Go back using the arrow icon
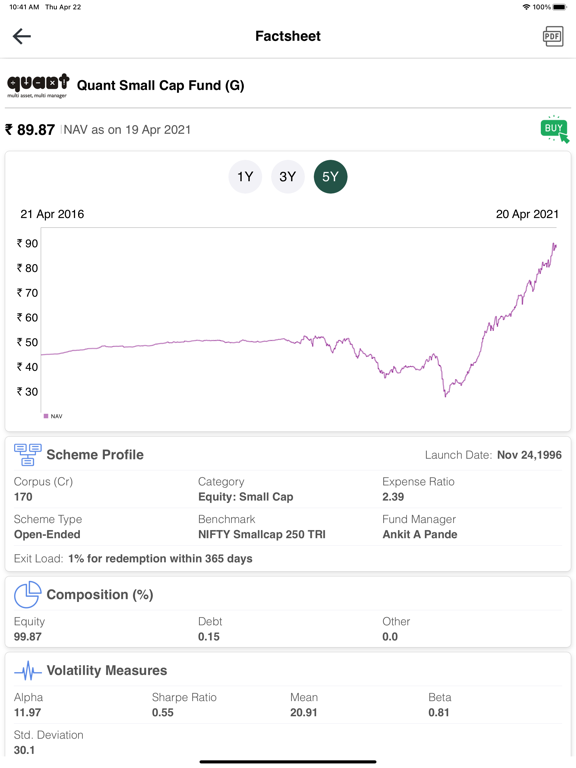 [x=22, y=36]
